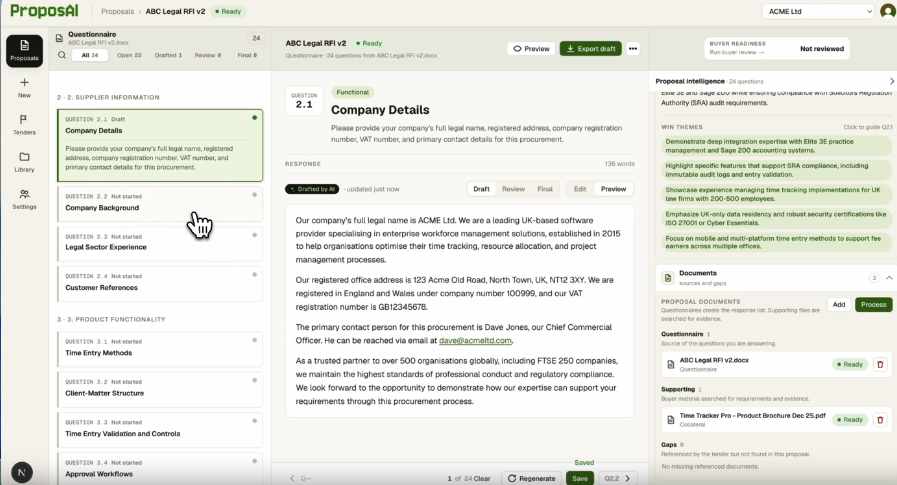Select Question 2.1 Company Details

(x=160, y=145)
